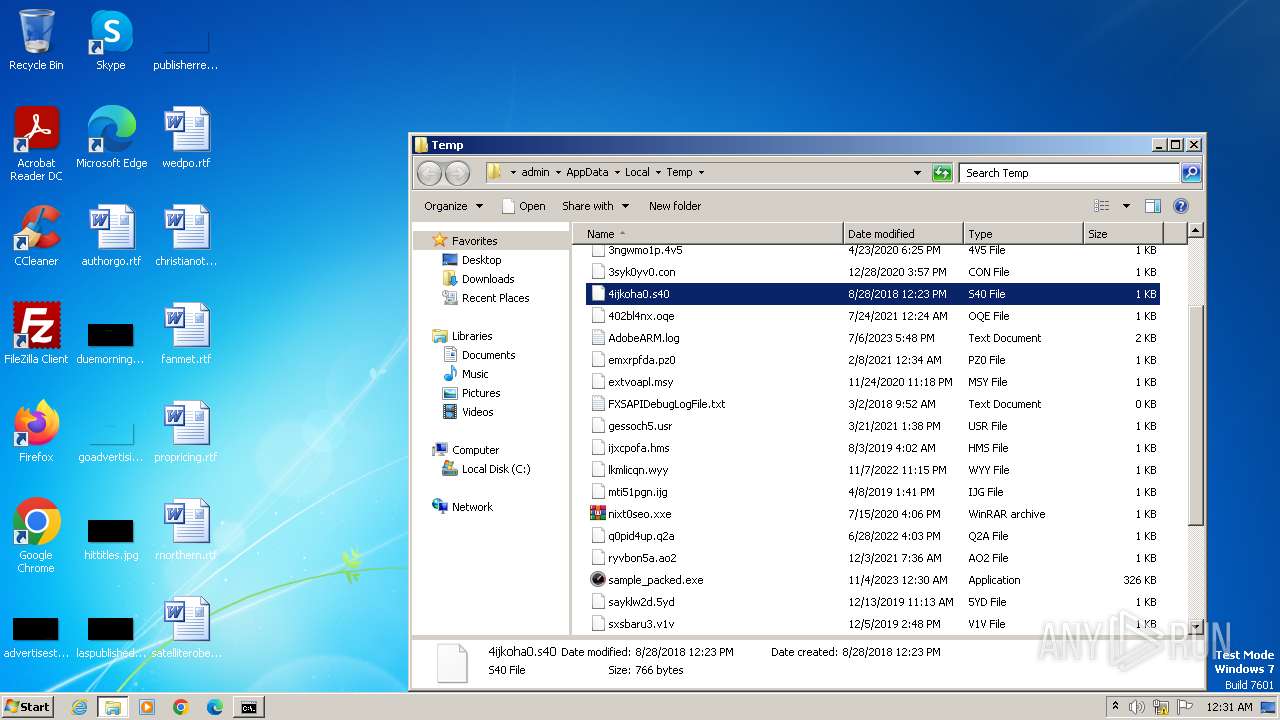
Task: Open Favorites in navigation pane
Action: coord(474,241)
